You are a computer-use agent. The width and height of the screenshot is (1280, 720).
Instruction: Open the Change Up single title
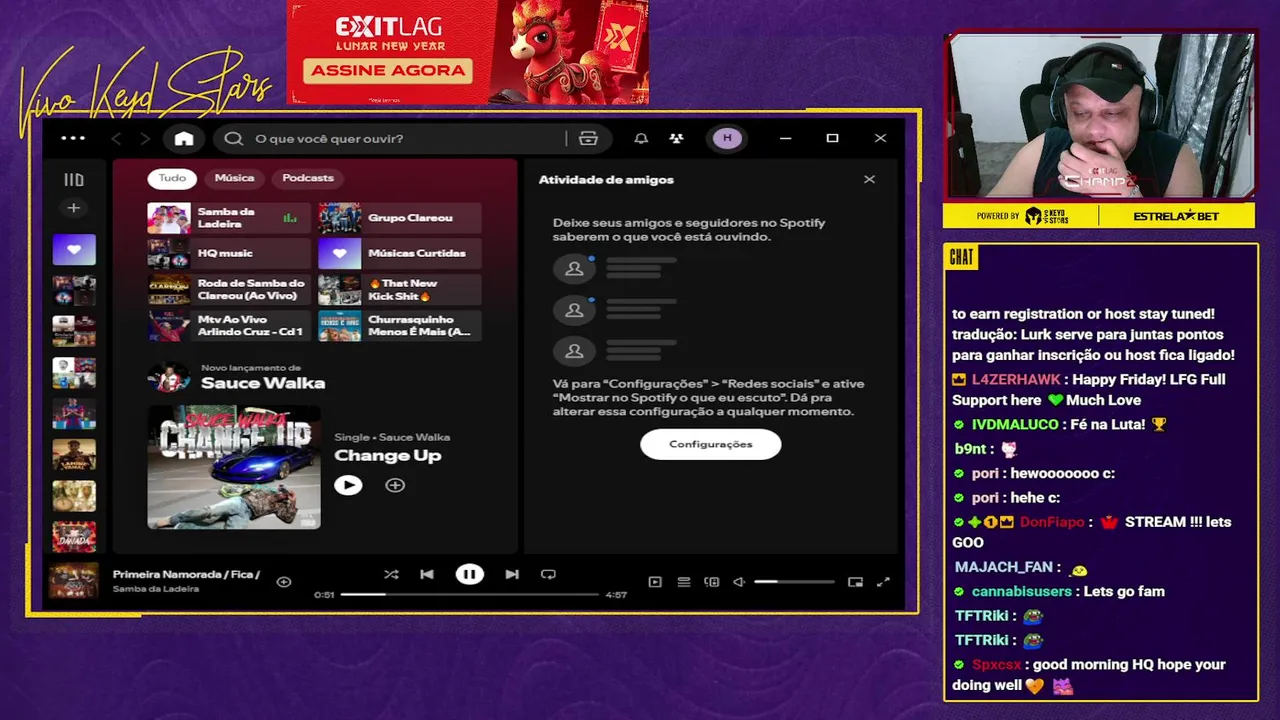click(388, 456)
